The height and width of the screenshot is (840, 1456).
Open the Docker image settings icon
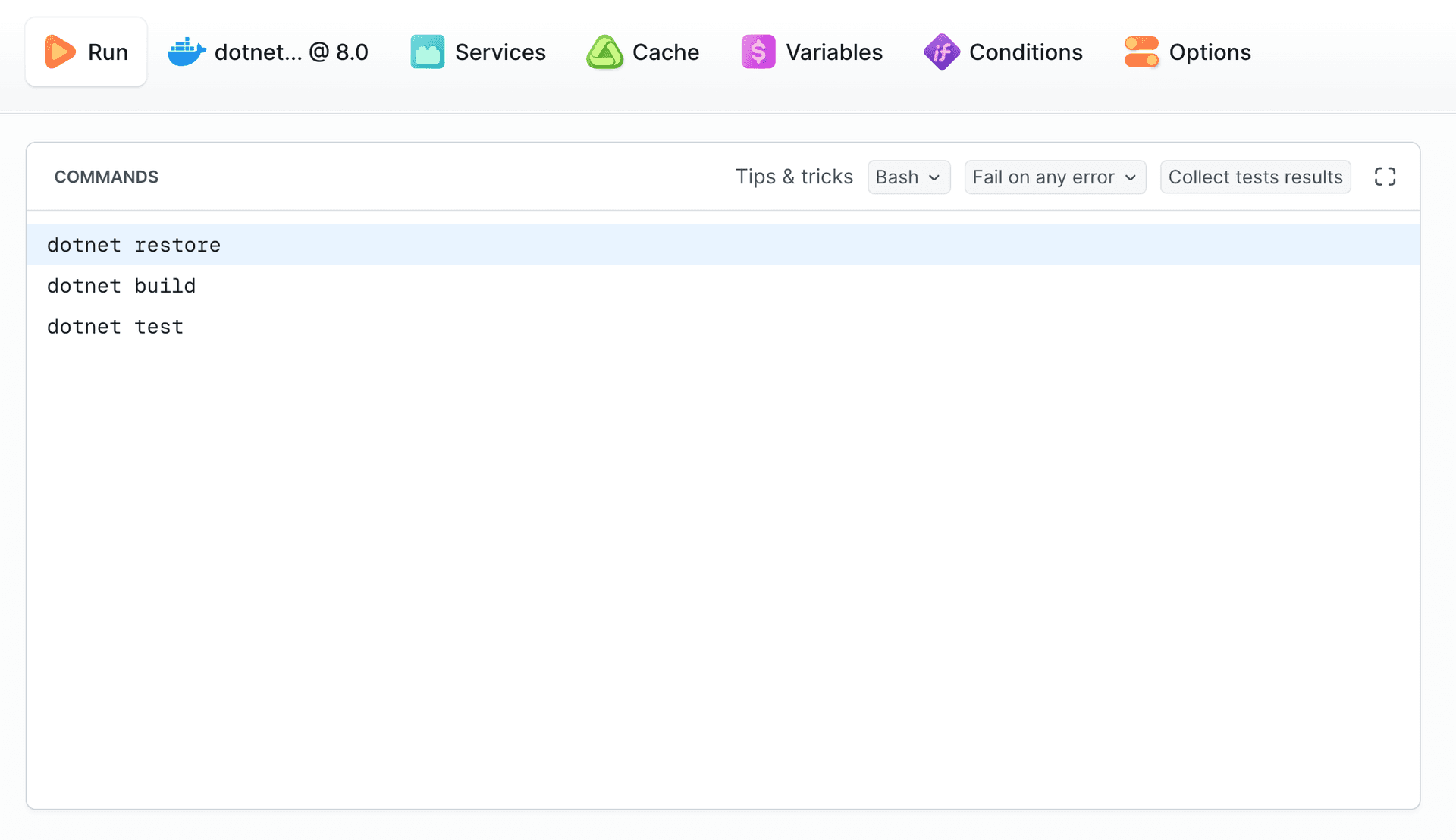pos(186,52)
